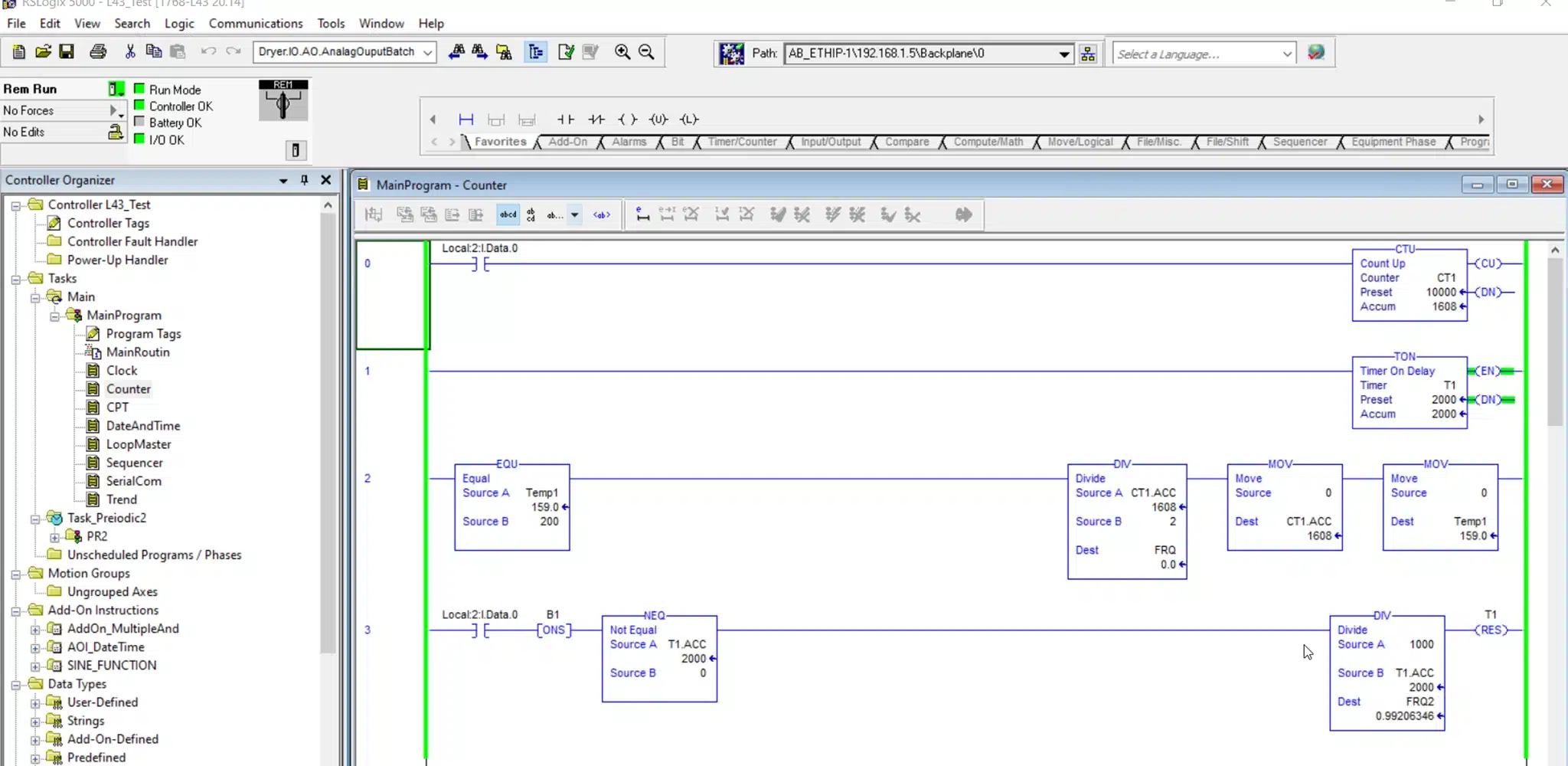
Task: Open Controller Tags in the organizer
Action: point(108,223)
